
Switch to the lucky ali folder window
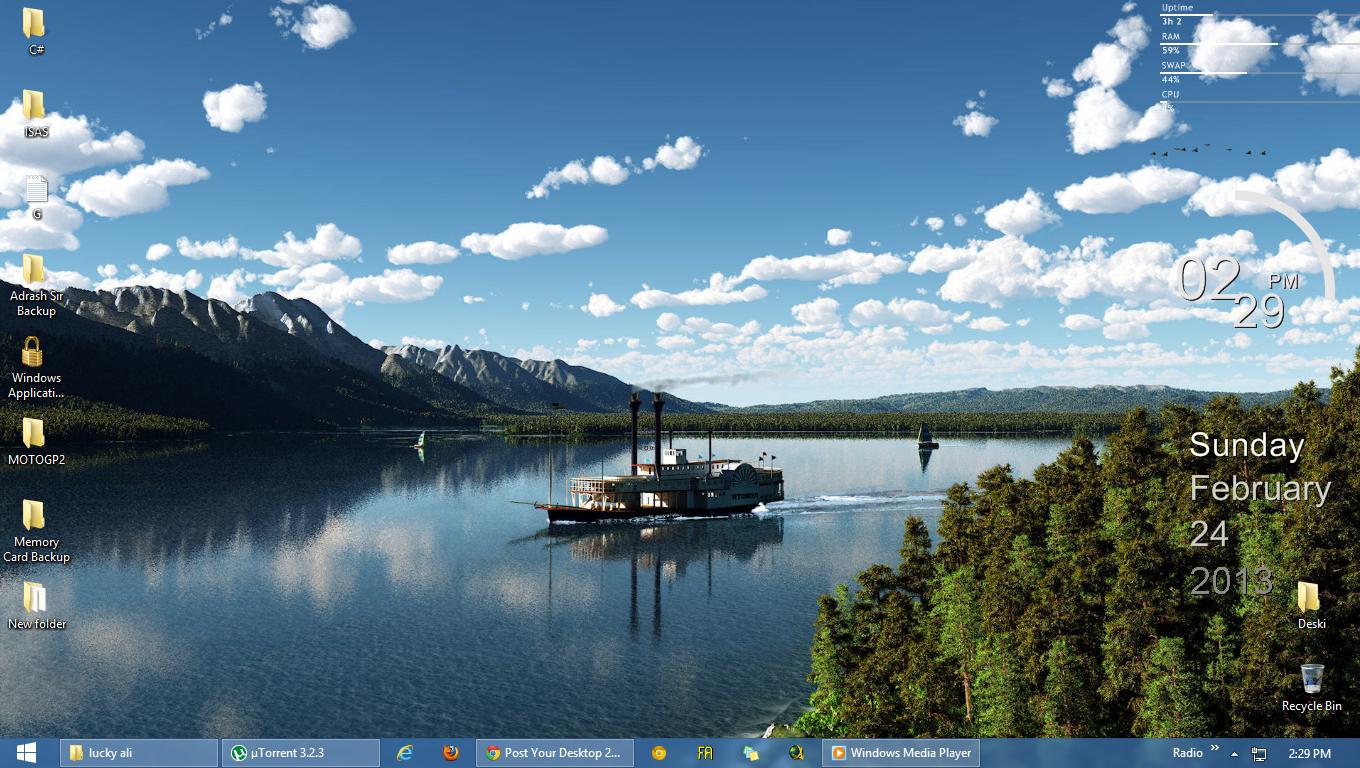click(x=139, y=753)
